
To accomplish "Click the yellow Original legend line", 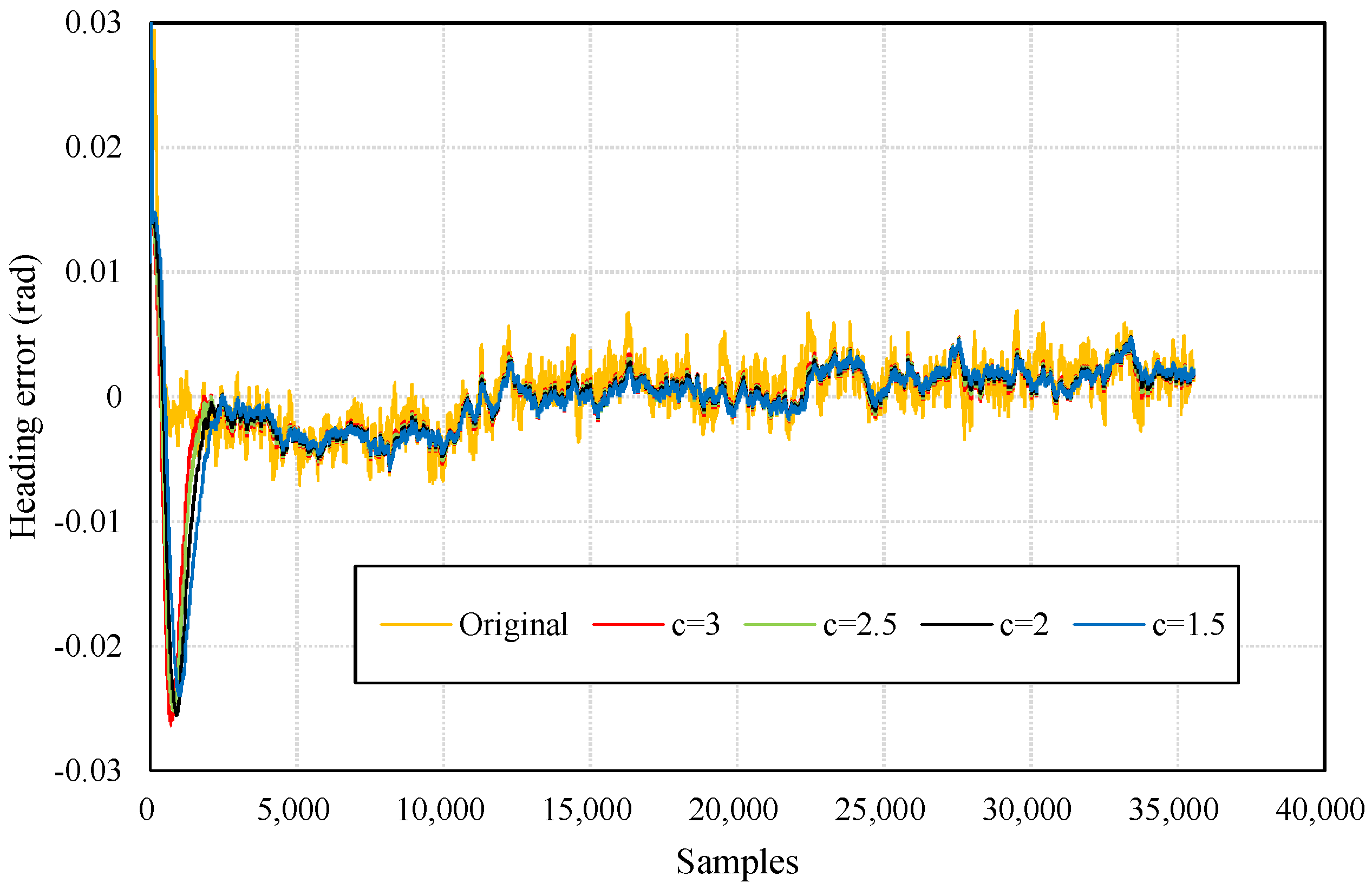I will (x=416, y=624).
